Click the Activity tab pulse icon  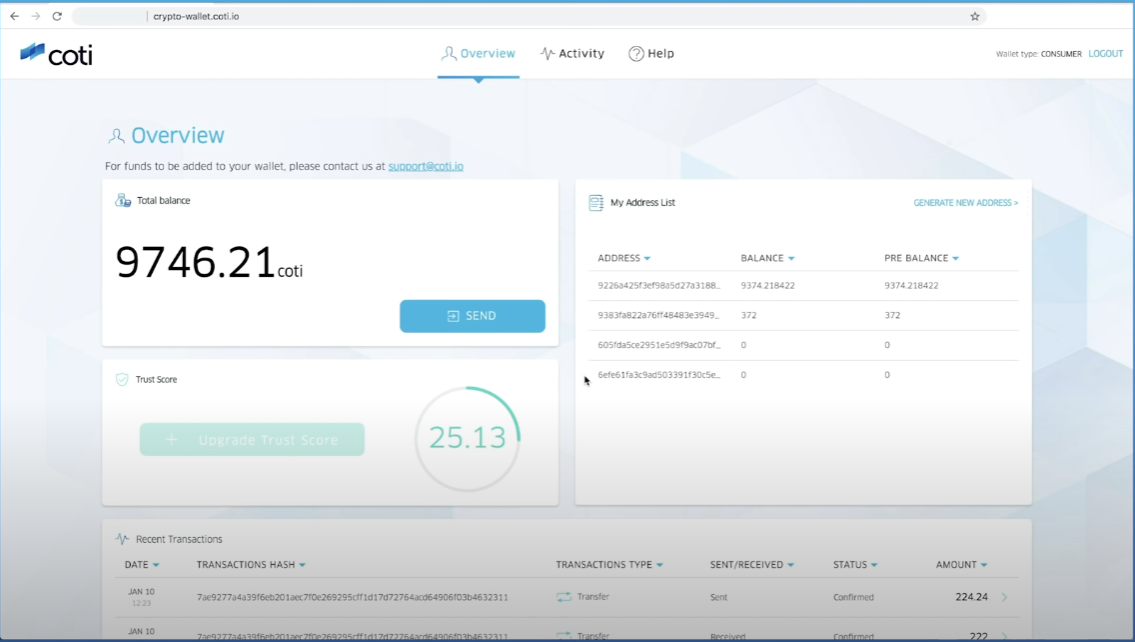(547, 54)
